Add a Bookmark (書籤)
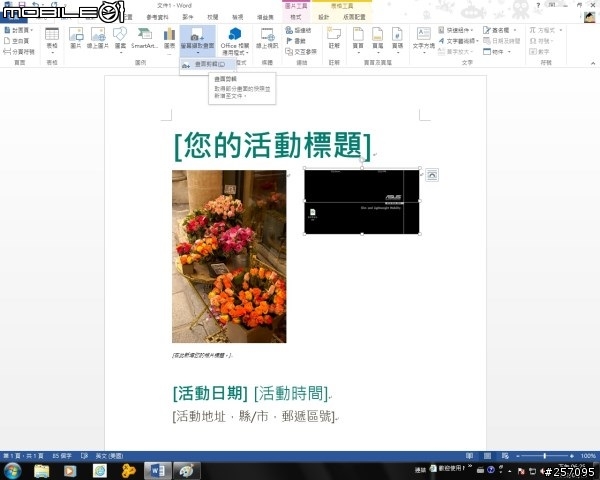 (x=296, y=41)
